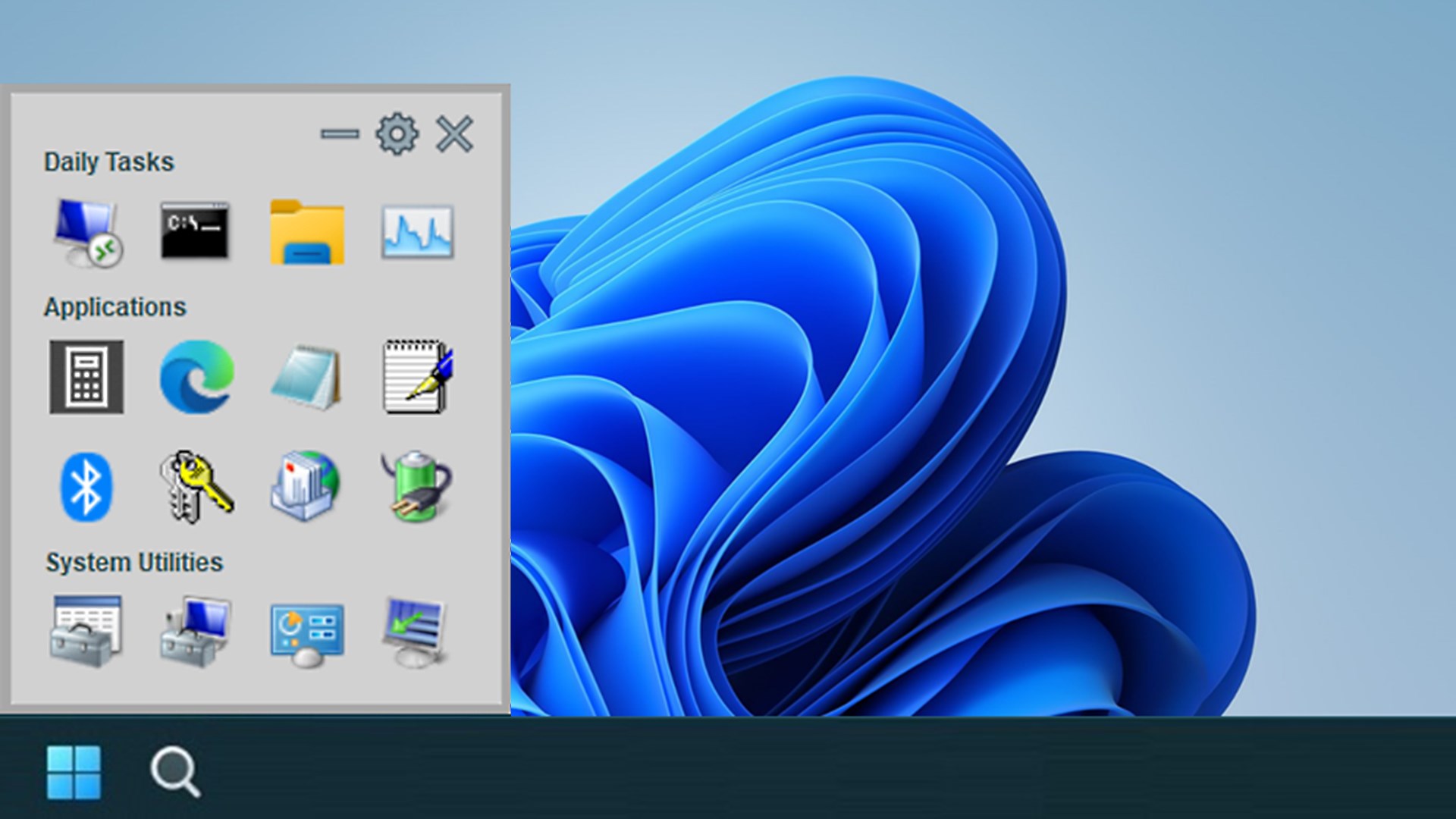Viewport: 1456px width, 819px height.
Task: Click the Bluetooth icon
Action: (86, 487)
